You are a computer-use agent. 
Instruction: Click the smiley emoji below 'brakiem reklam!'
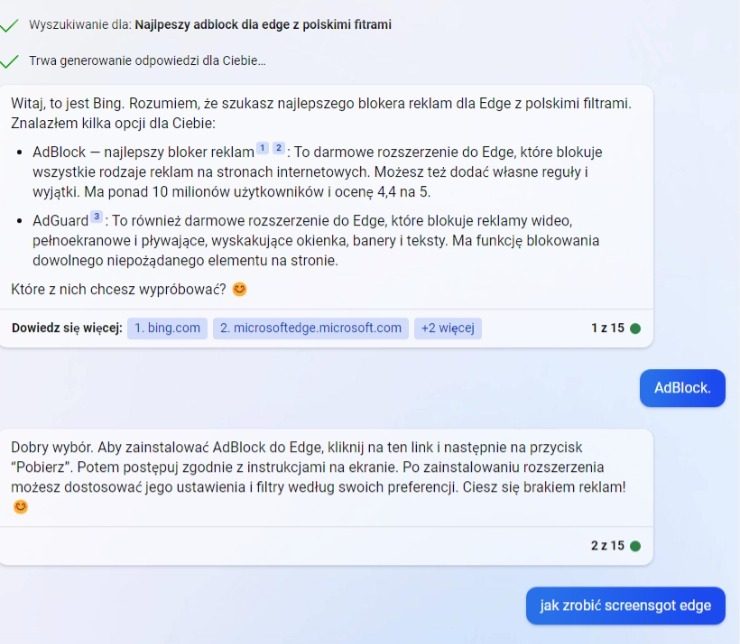tap(20, 507)
